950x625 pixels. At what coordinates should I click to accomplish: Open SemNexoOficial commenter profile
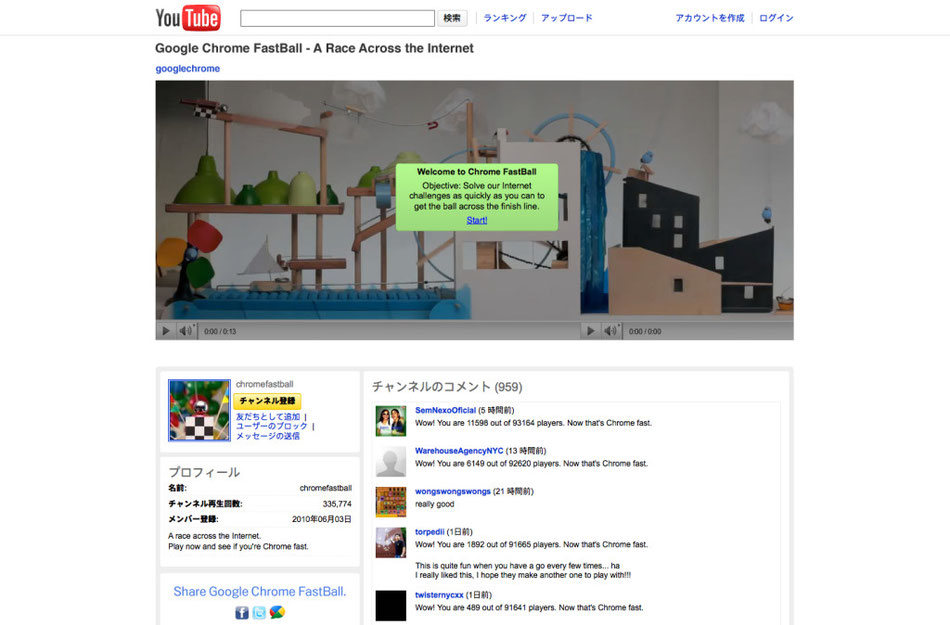coord(445,410)
